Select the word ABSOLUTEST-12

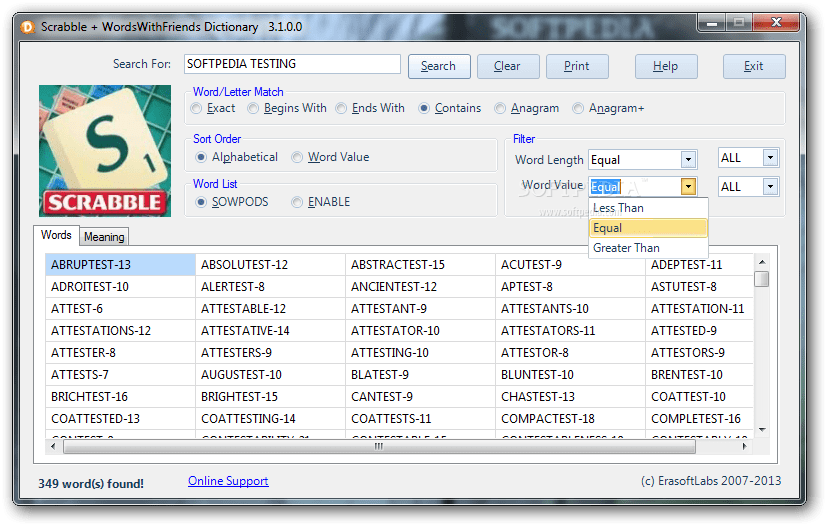[270, 265]
